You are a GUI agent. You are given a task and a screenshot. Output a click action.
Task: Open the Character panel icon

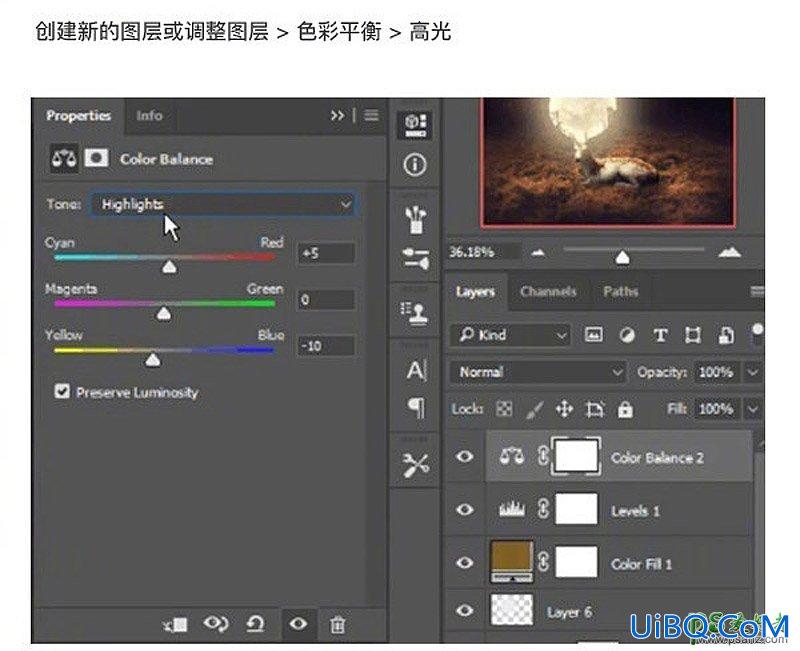tap(416, 370)
